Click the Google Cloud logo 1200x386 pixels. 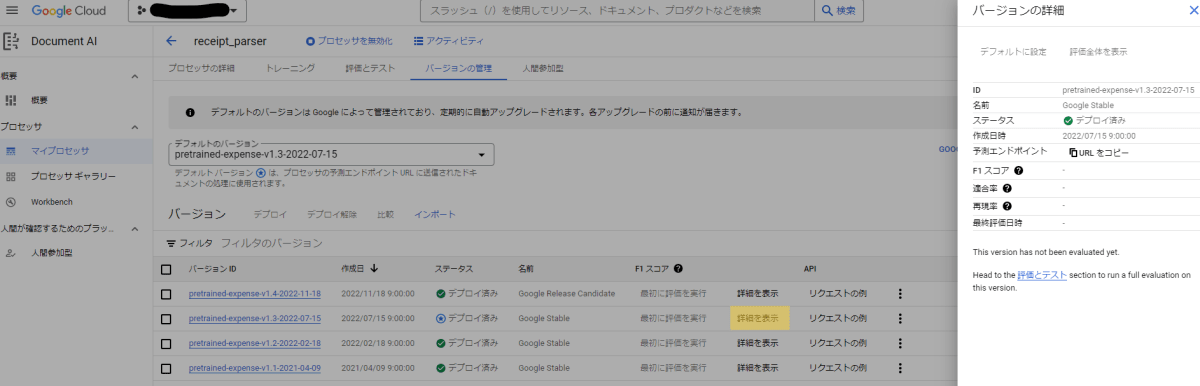pos(68,11)
